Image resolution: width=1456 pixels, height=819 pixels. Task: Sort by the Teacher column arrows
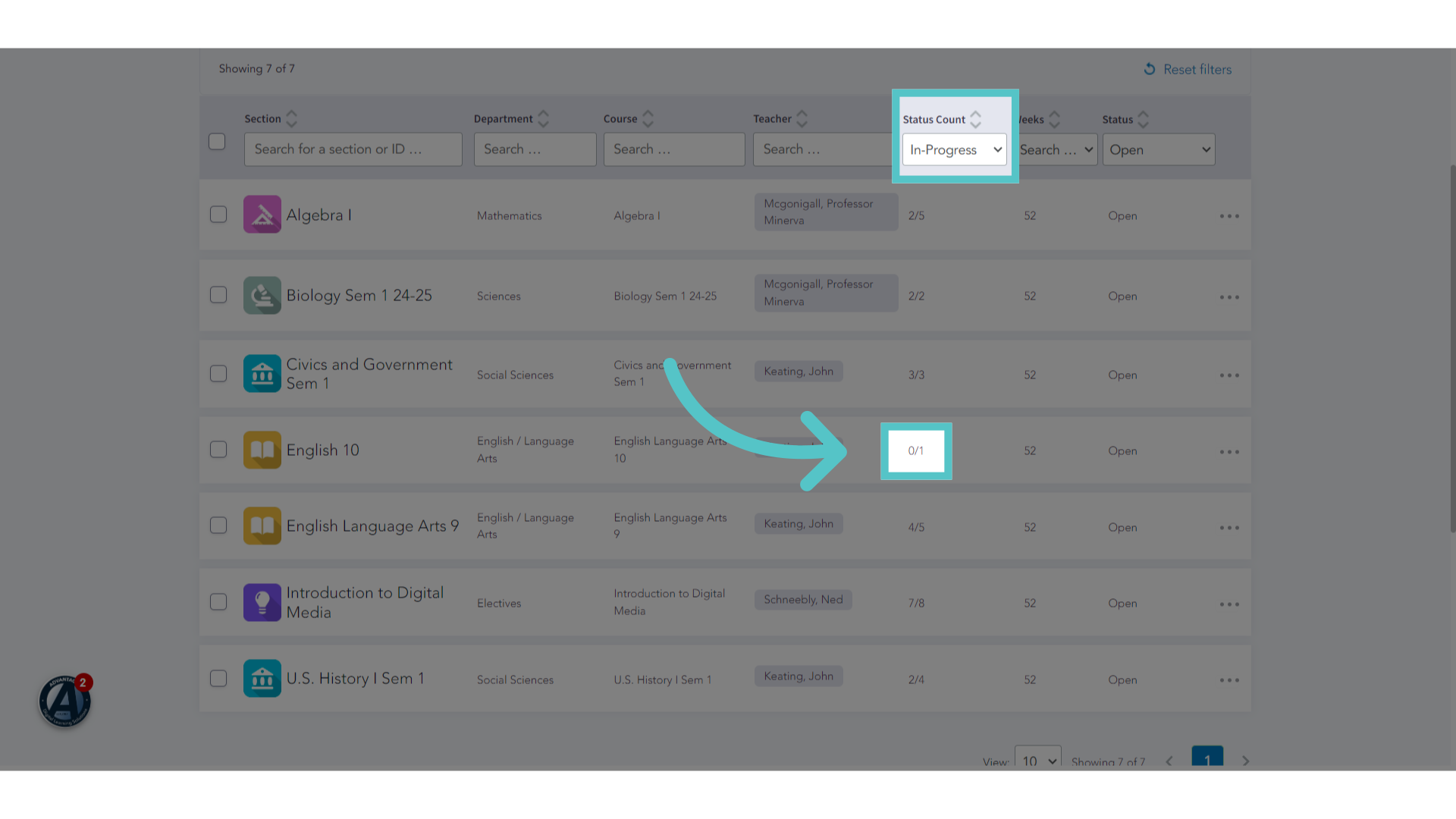[802, 119]
